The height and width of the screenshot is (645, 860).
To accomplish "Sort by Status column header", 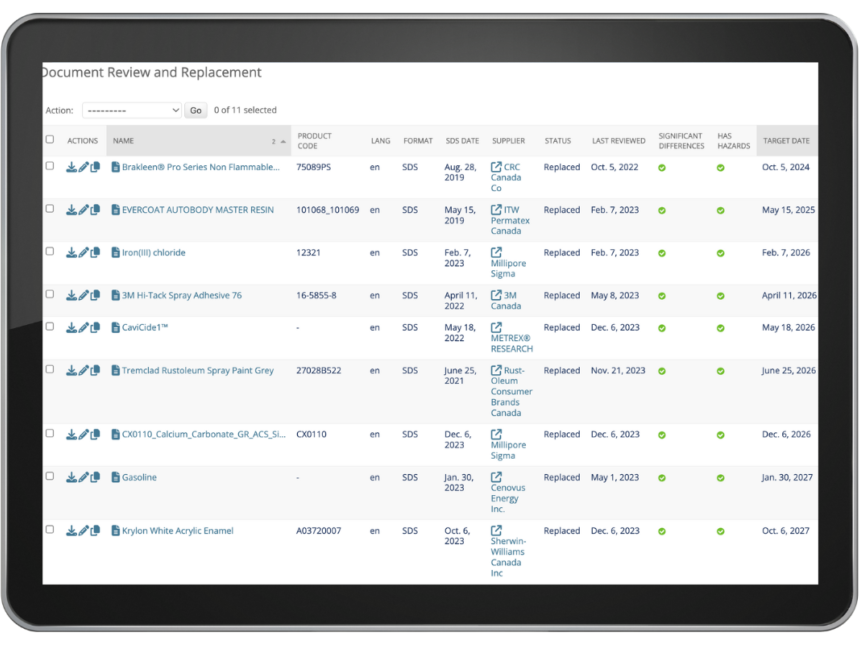I will (x=557, y=141).
